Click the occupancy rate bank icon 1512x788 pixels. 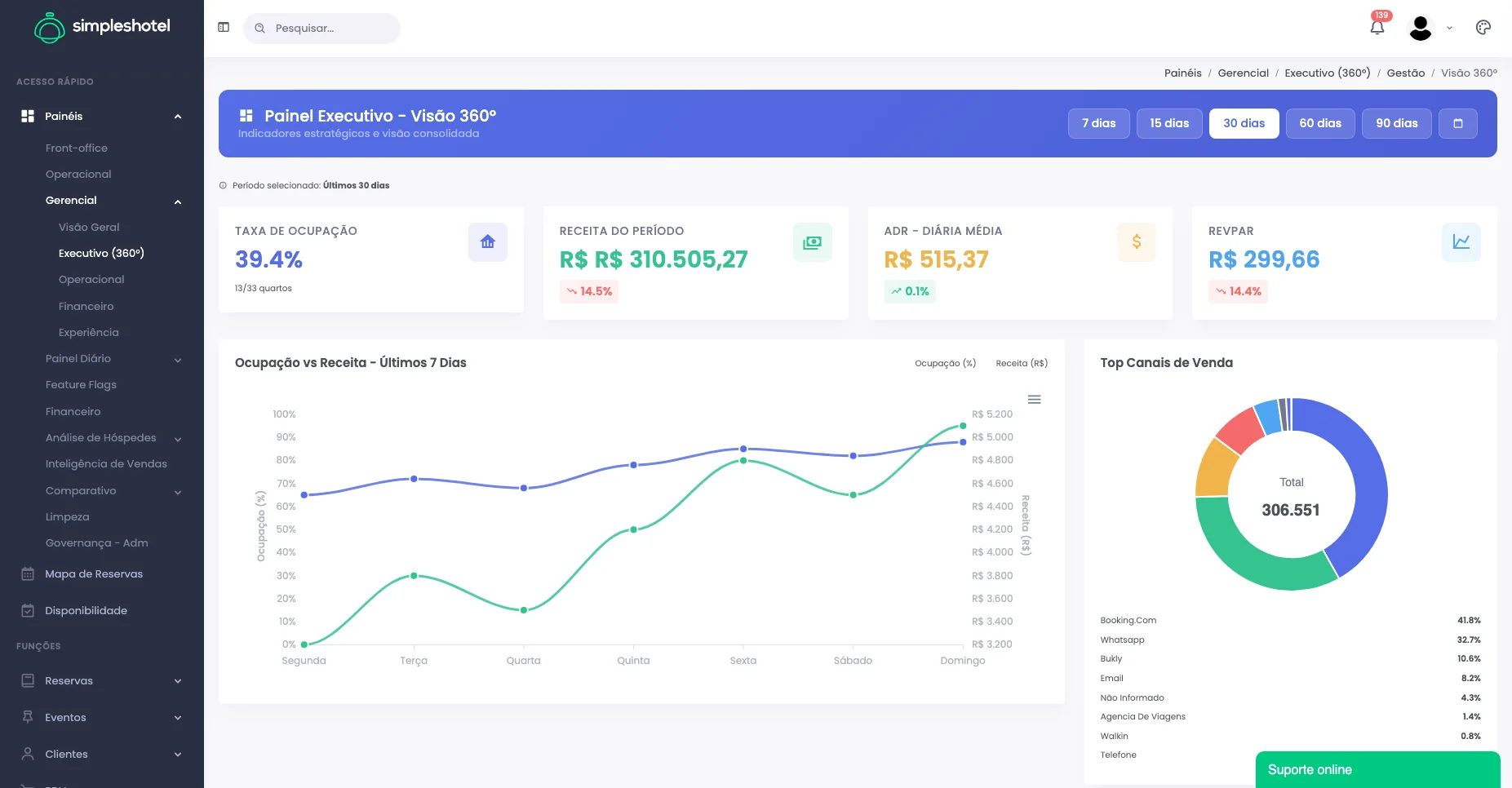[x=488, y=242]
